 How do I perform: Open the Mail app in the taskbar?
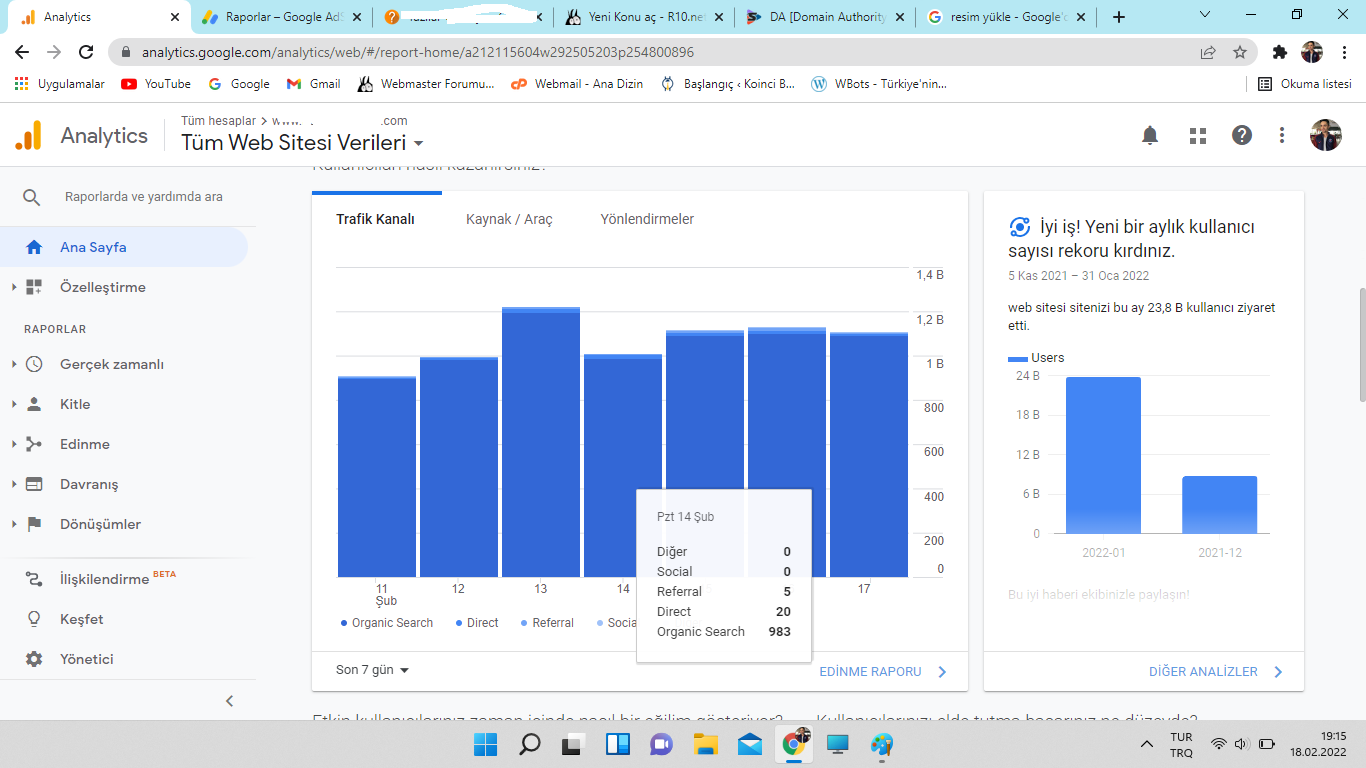(x=750, y=744)
